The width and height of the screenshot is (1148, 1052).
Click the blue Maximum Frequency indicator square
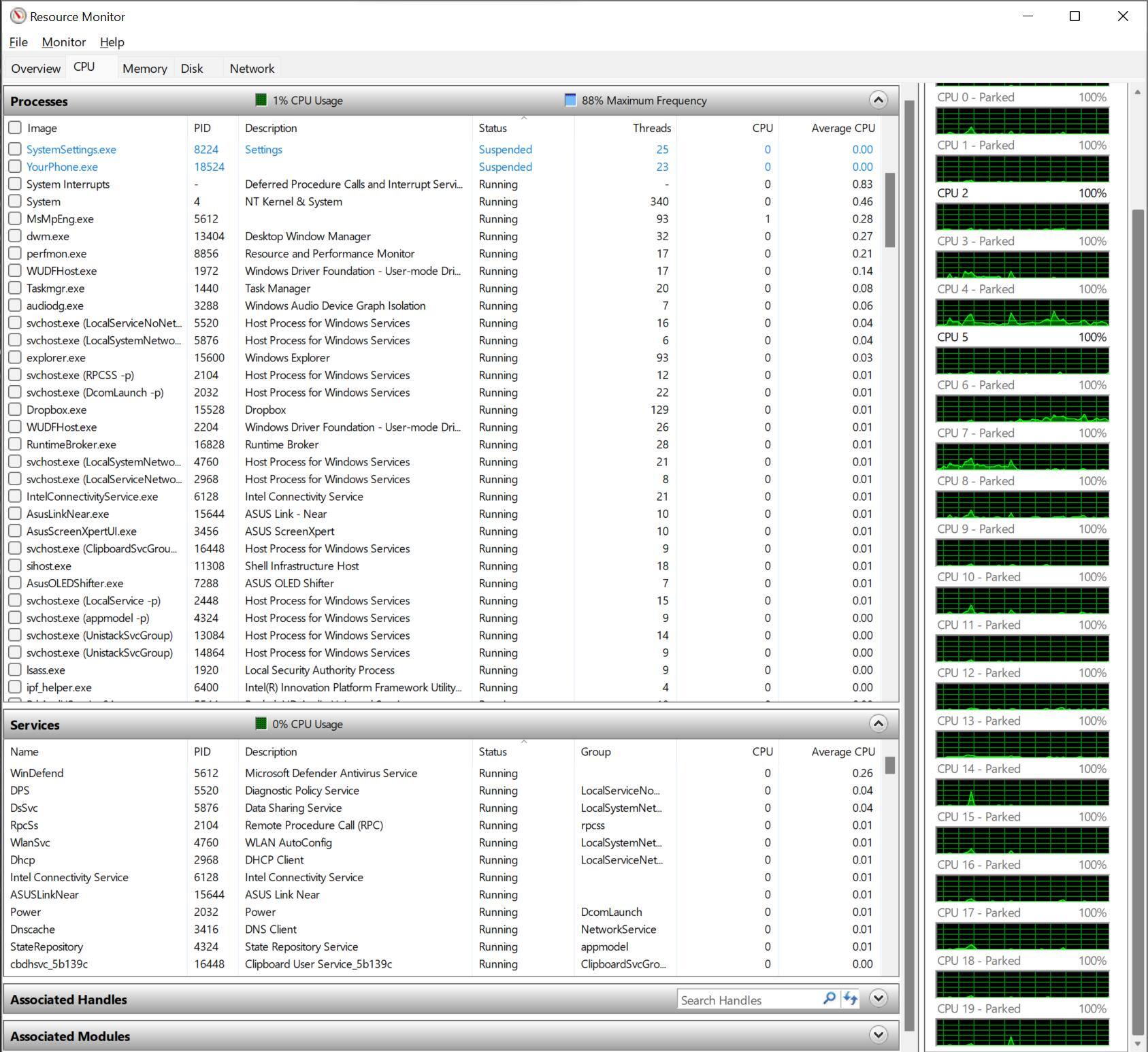(570, 100)
